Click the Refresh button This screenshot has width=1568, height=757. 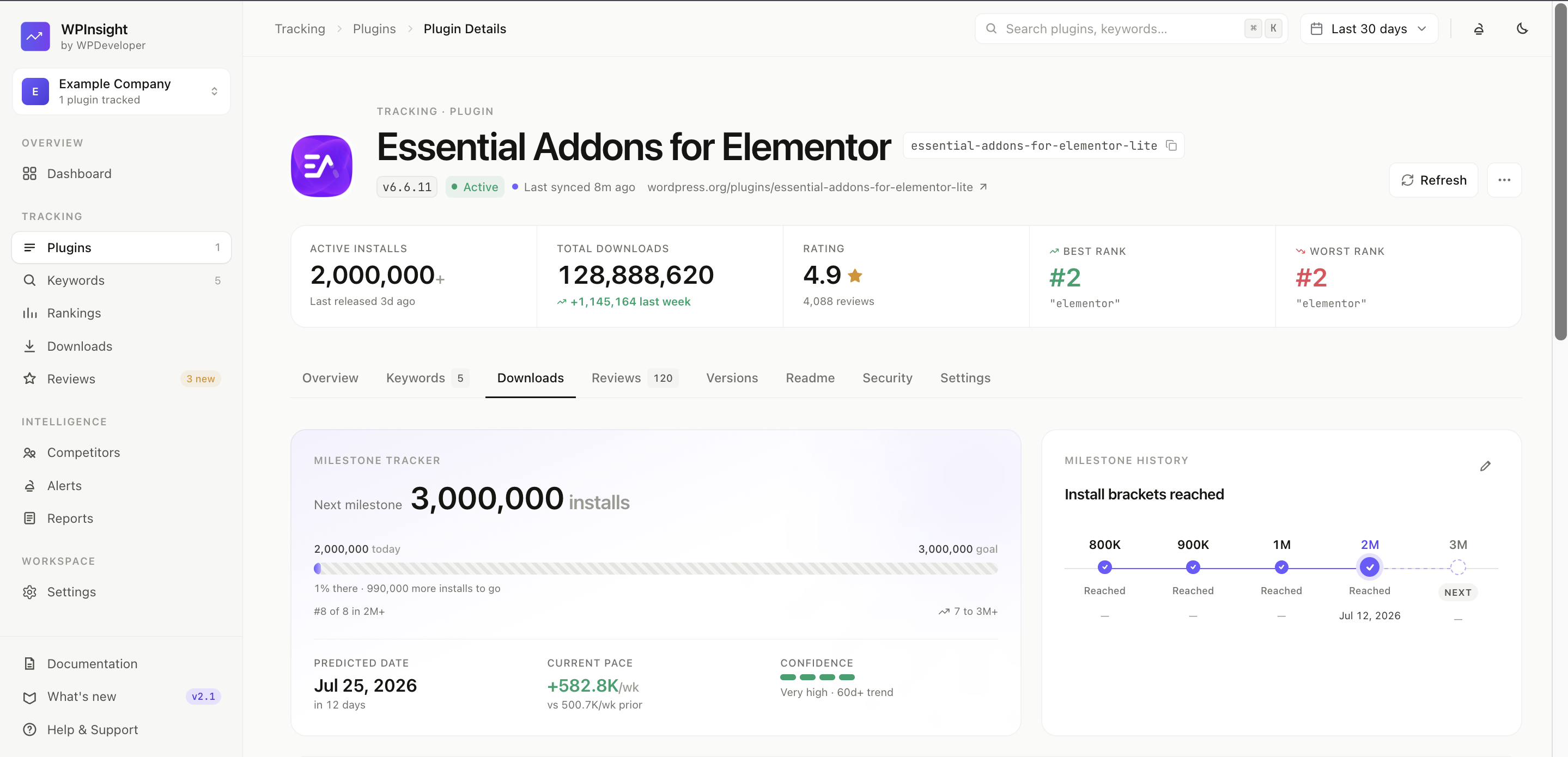(x=1433, y=180)
